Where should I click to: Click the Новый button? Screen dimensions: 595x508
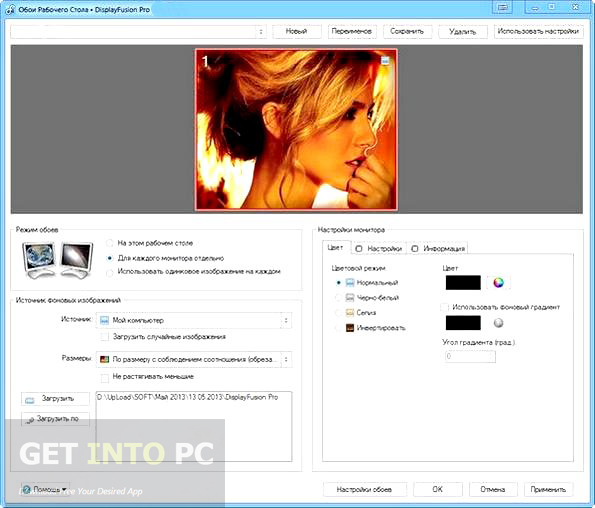click(x=296, y=31)
